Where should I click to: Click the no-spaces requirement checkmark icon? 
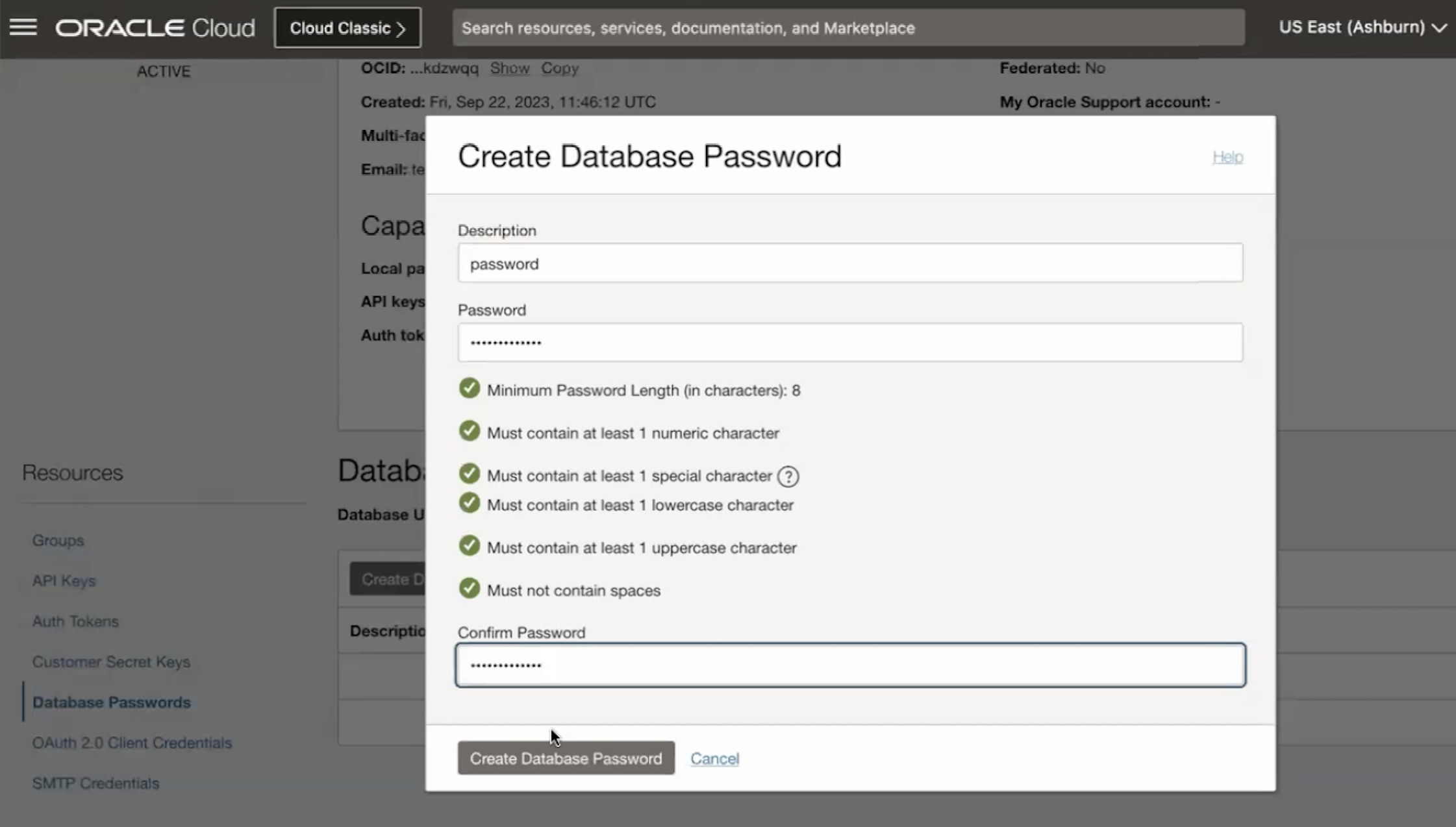pos(469,589)
